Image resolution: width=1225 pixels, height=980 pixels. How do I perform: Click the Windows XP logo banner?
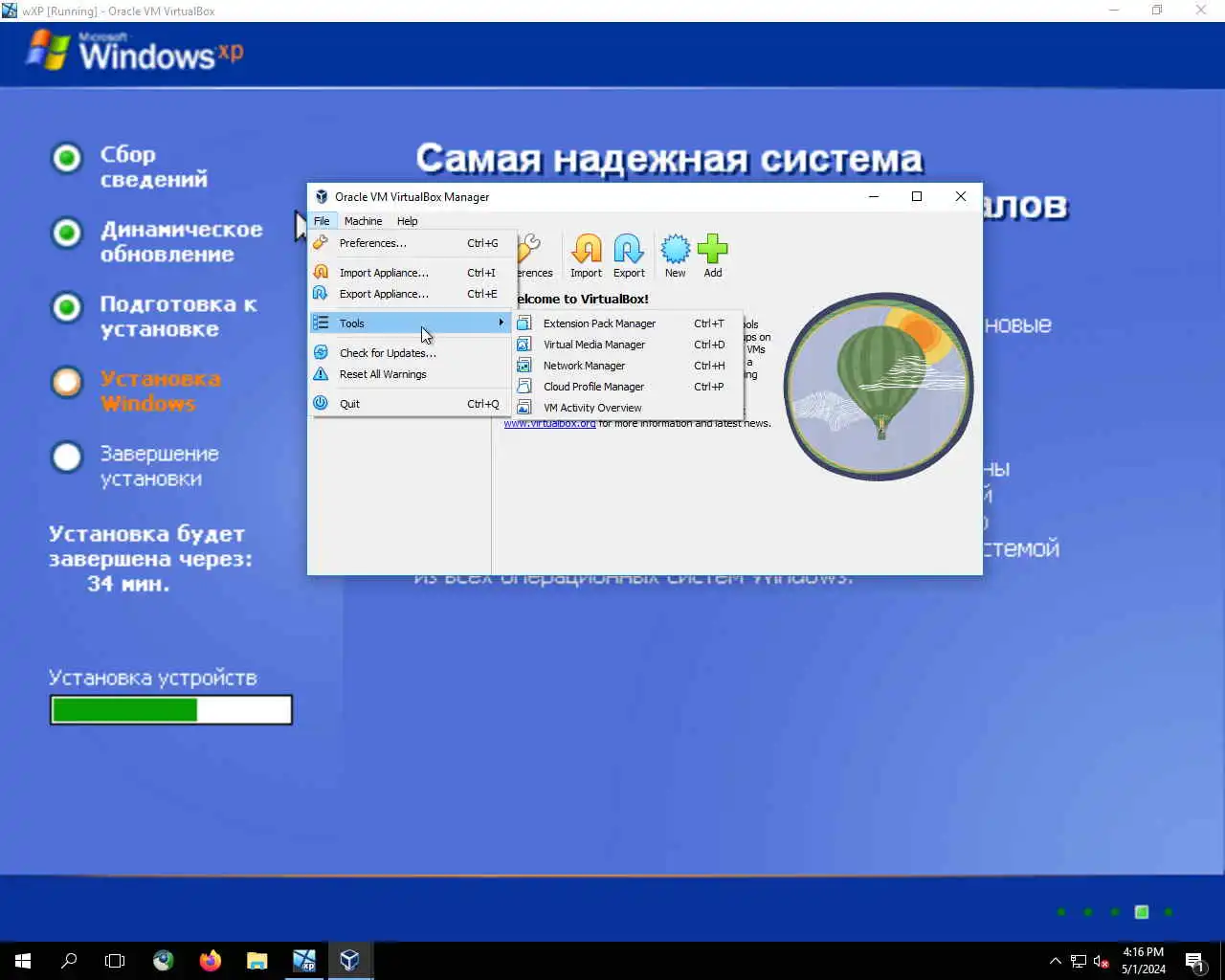134,51
